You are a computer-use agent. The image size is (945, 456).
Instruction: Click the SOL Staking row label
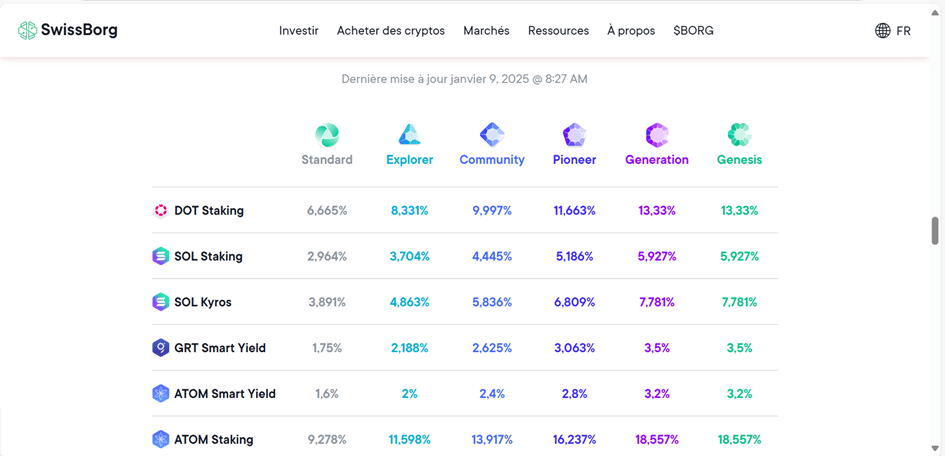[x=209, y=257]
